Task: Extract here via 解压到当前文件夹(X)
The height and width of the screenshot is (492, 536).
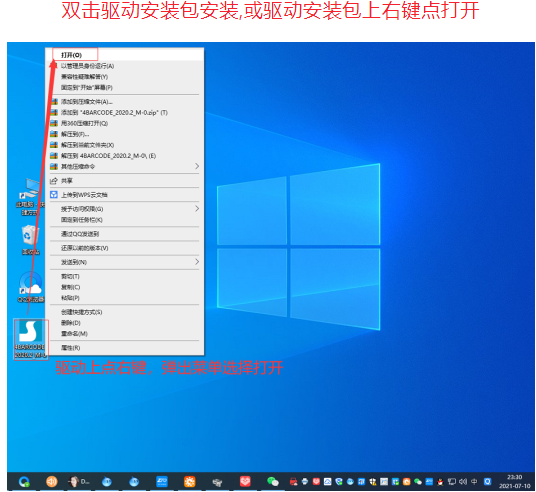Action: click(x=125, y=145)
